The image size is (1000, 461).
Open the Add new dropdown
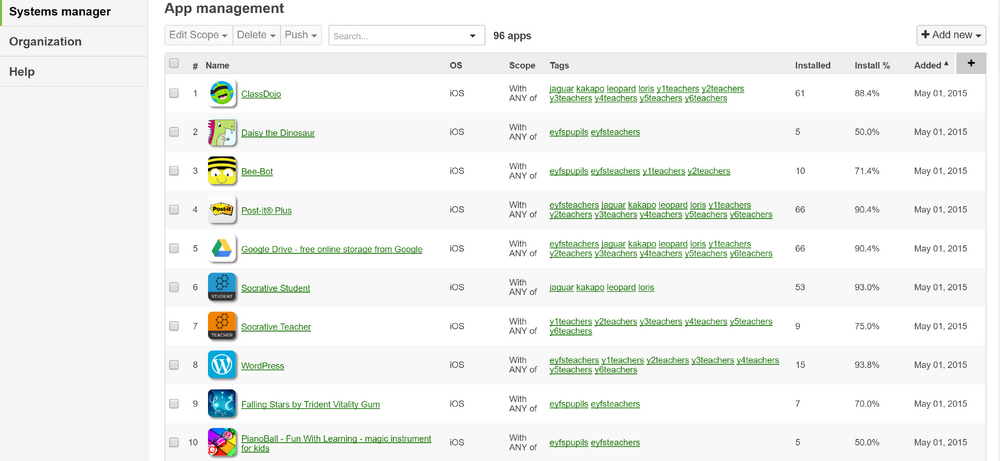(x=952, y=35)
